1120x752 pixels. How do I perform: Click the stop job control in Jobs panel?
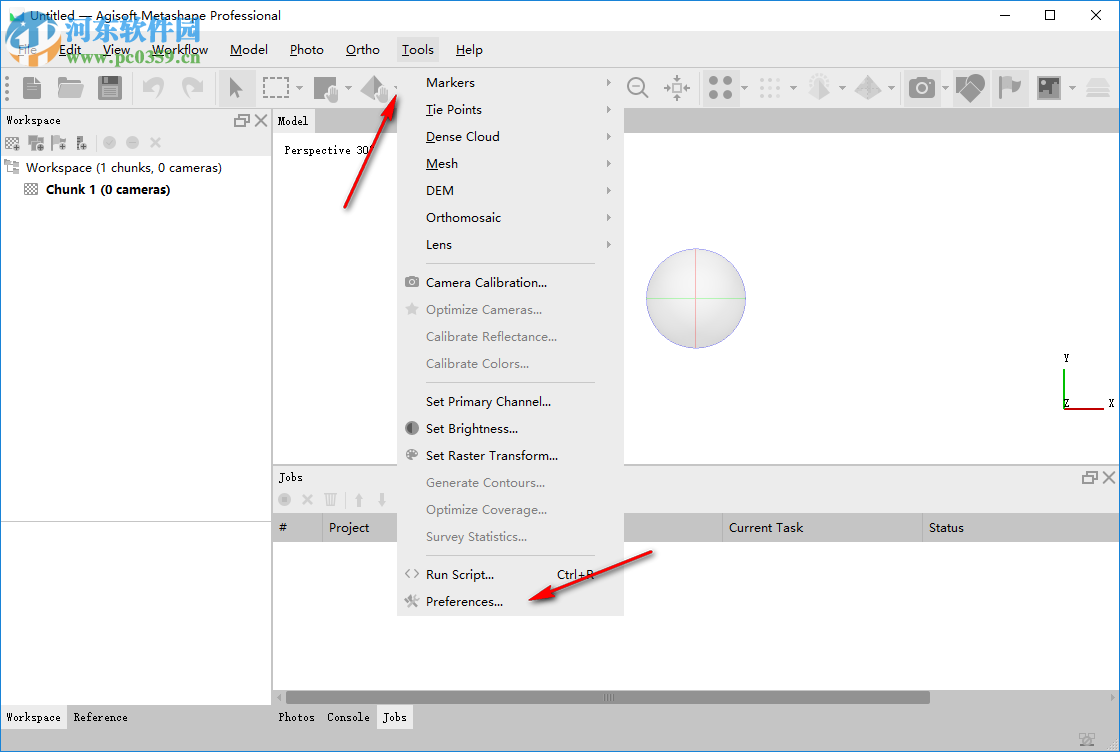(284, 499)
